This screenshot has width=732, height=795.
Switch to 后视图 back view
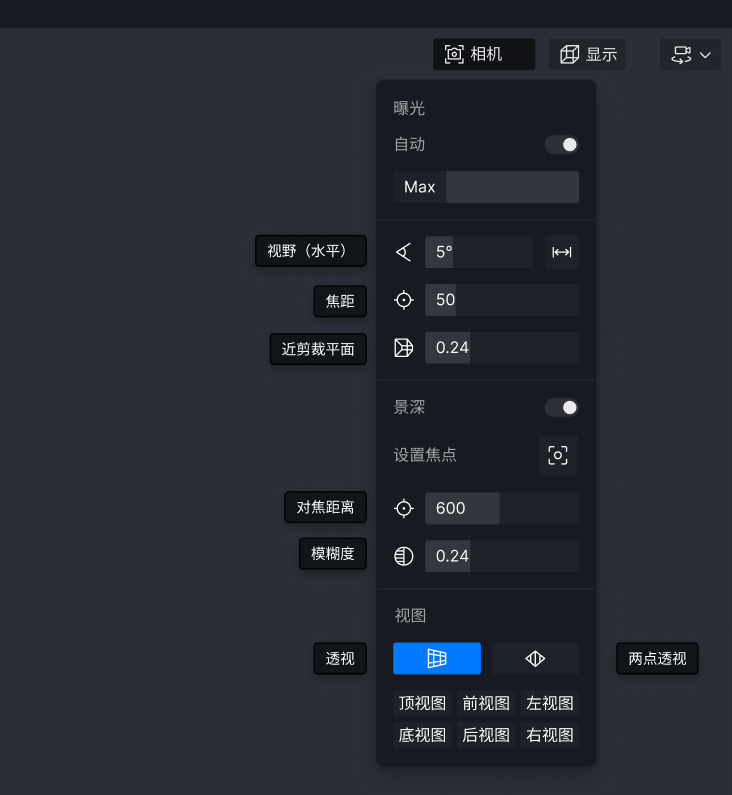click(x=486, y=735)
